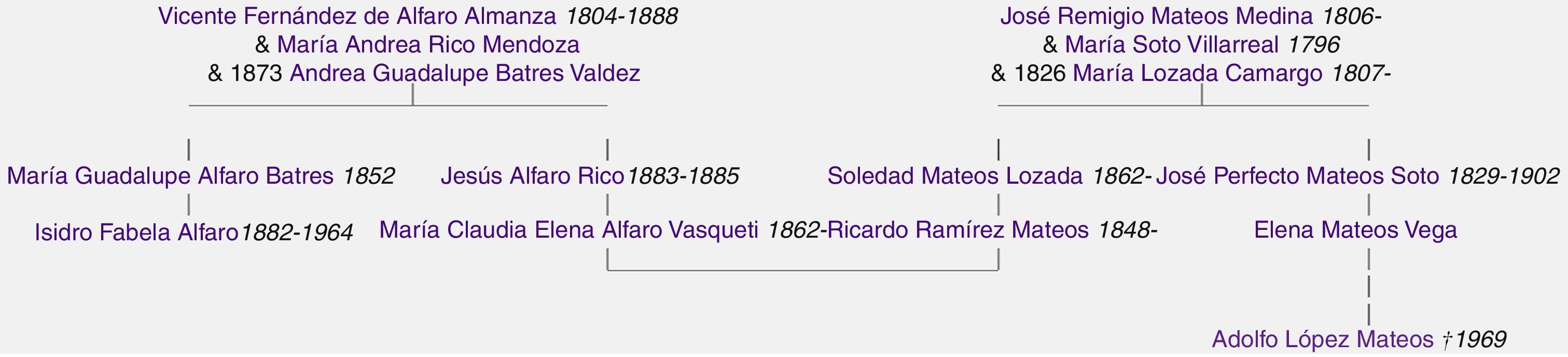This screenshot has height=357, width=1568.
Task: Click the 1882-1964 dates beside Isidro Fabela
Action: click(x=297, y=232)
